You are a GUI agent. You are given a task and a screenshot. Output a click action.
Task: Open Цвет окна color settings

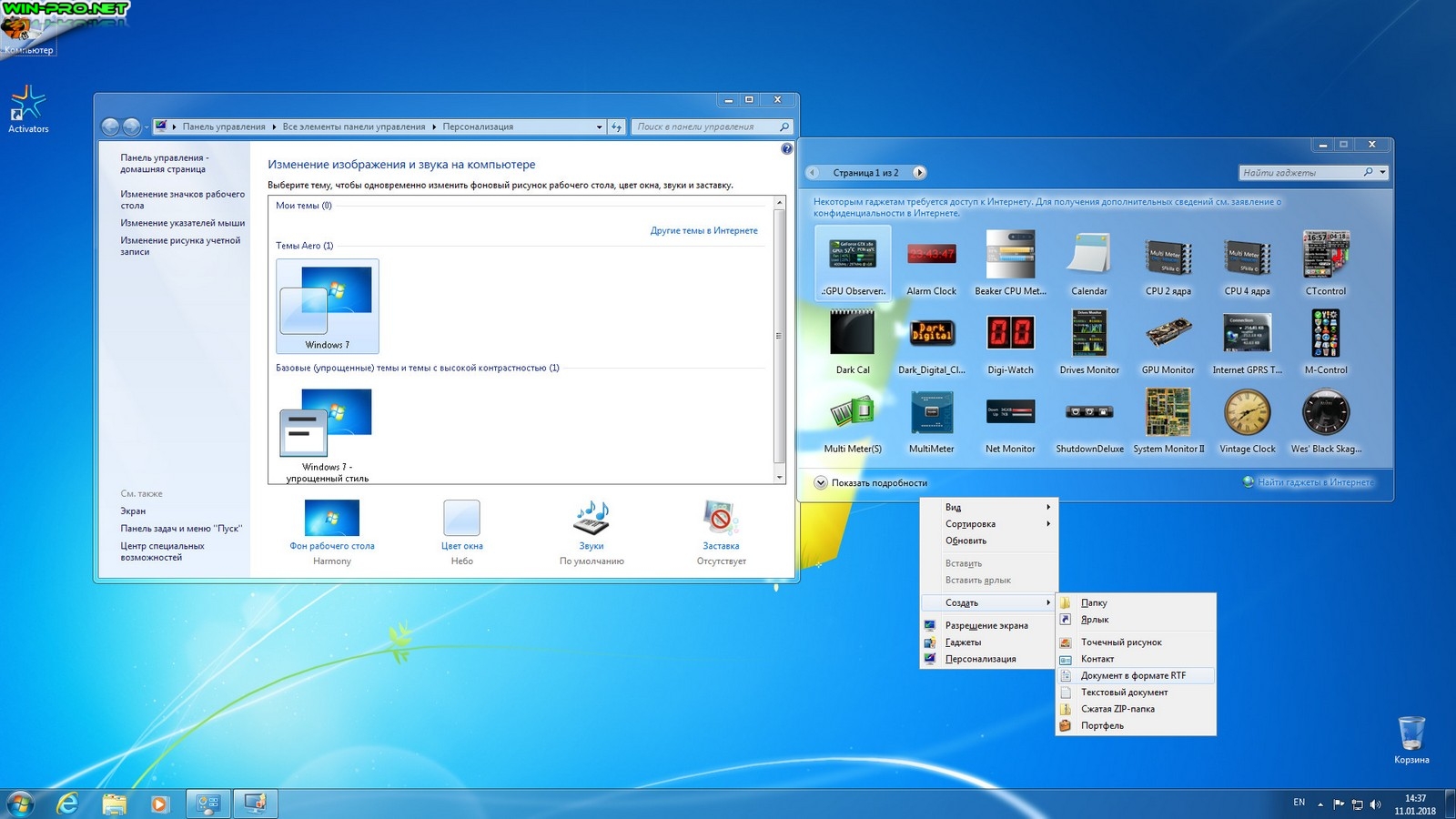pyautogui.click(x=462, y=532)
